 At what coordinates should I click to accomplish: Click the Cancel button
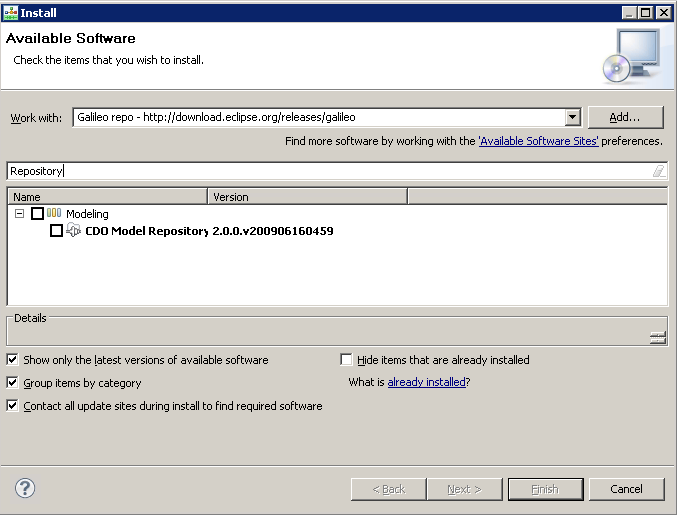tap(626, 489)
